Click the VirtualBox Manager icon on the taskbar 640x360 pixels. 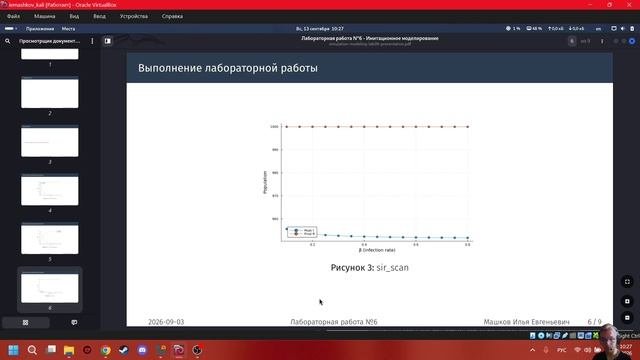[x=161, y=350]
